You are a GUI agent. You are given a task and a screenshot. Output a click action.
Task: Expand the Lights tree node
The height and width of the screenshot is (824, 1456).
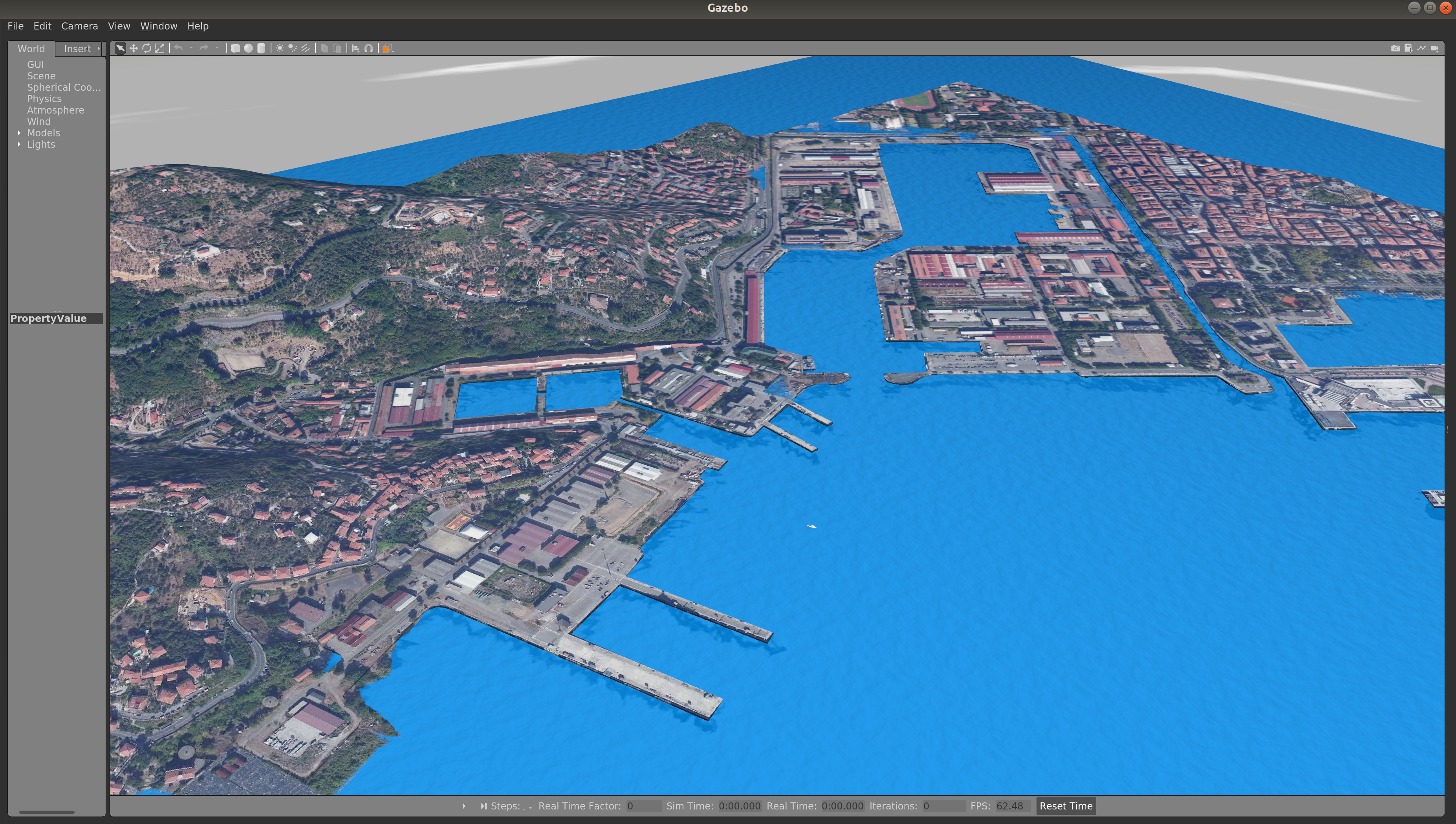click(x=19, y=144)
